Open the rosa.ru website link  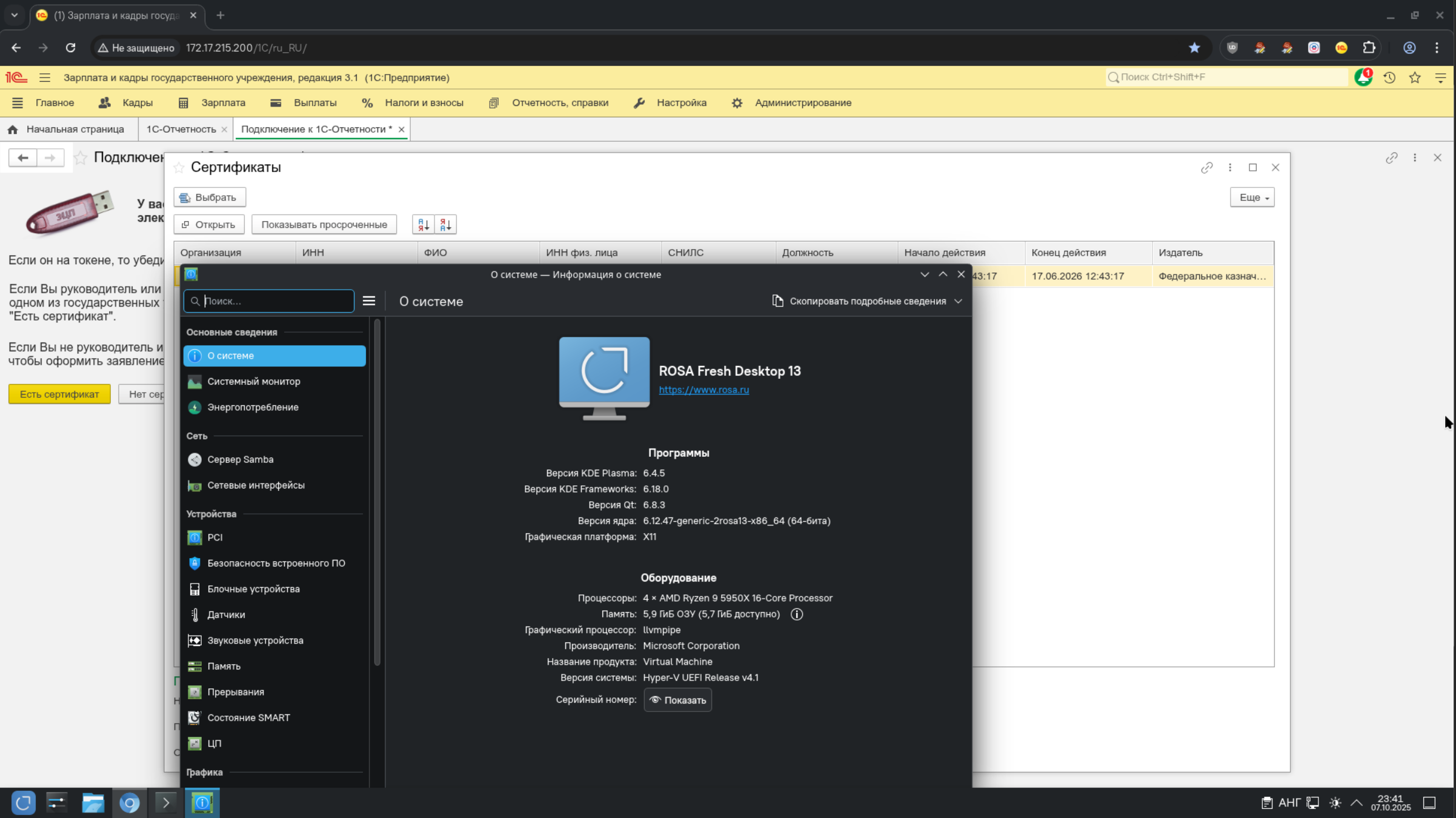(x=703, y=390)
